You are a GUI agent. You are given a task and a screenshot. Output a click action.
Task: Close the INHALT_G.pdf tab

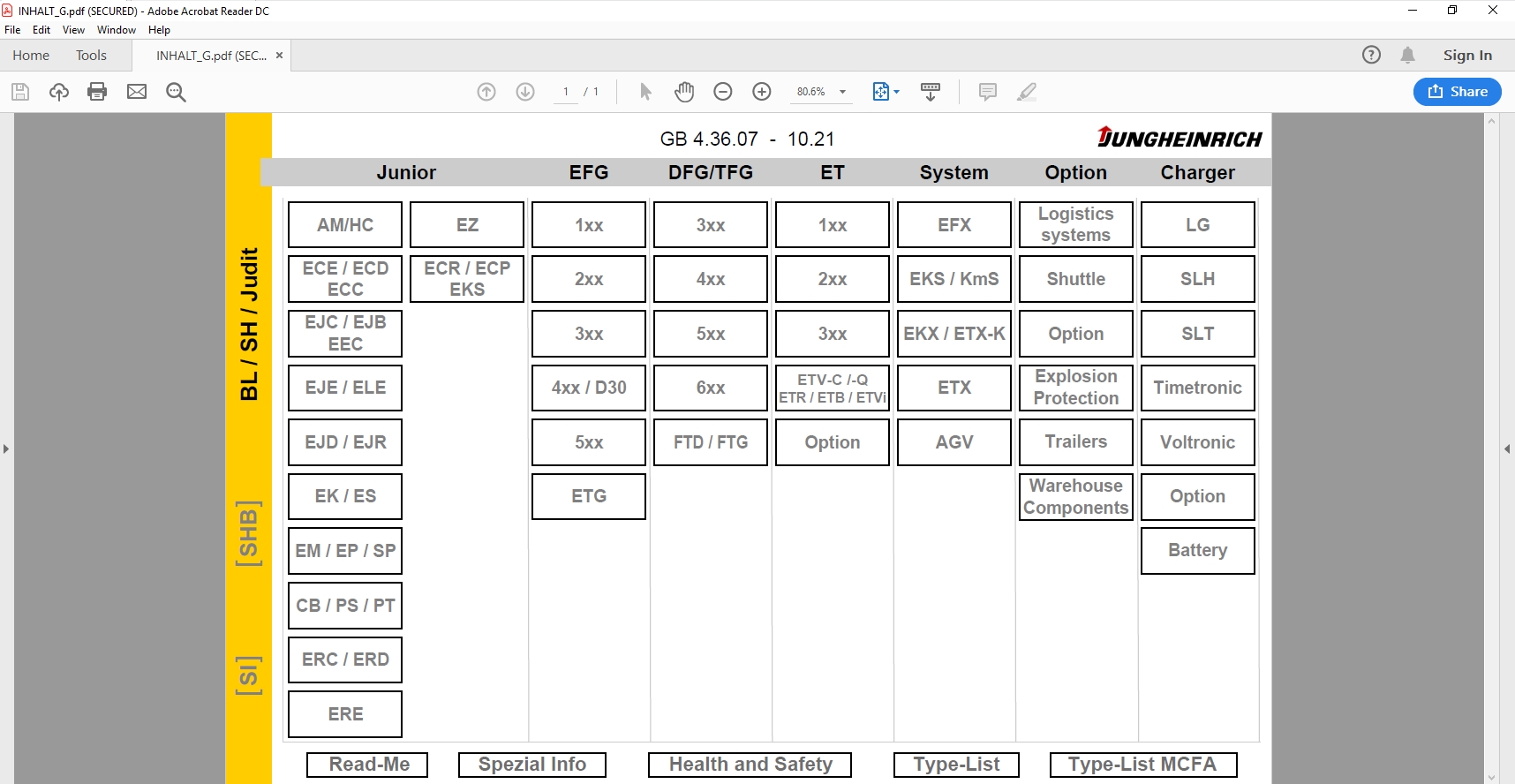[x=279, y=55]
